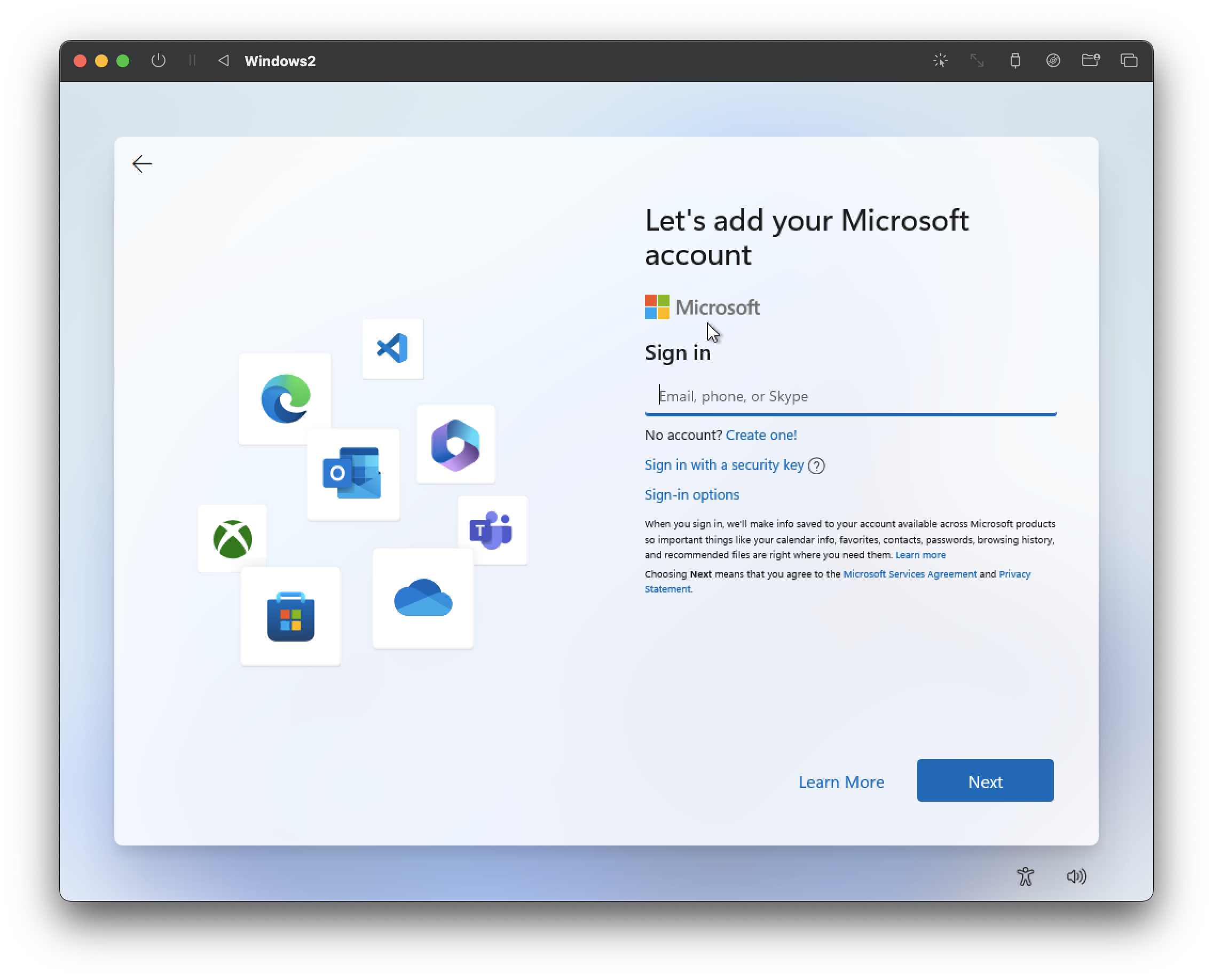
Task: Click the volume speaker icon
Action: tap(1076, 876)
